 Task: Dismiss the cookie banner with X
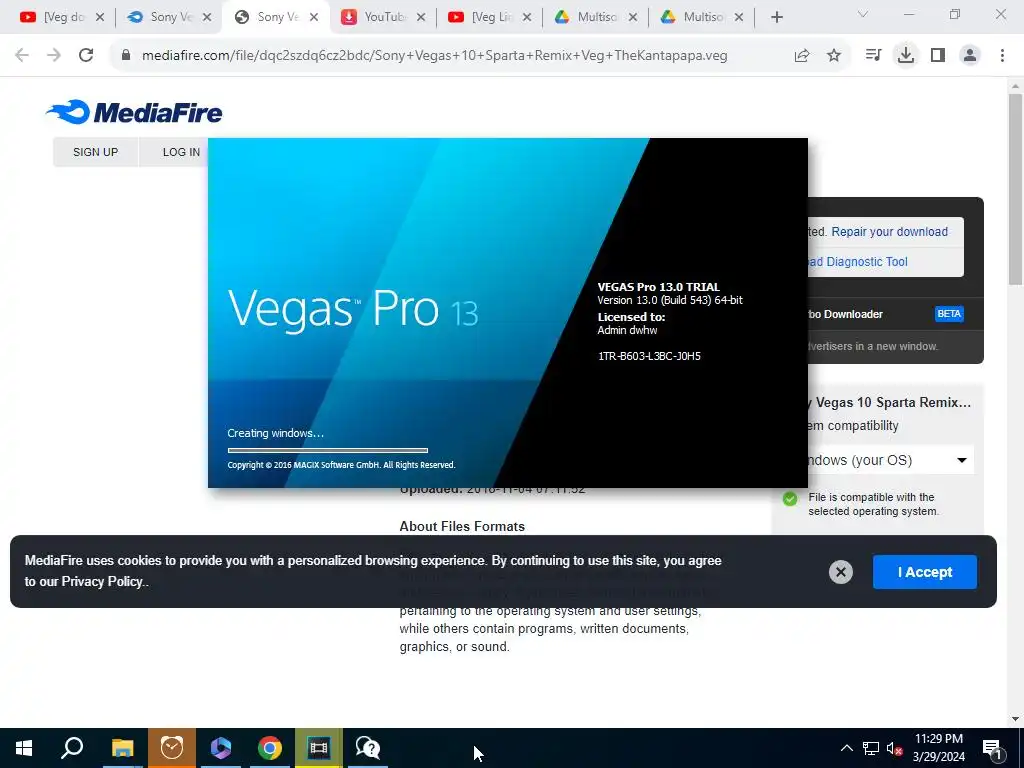click(x=840, y=572)
